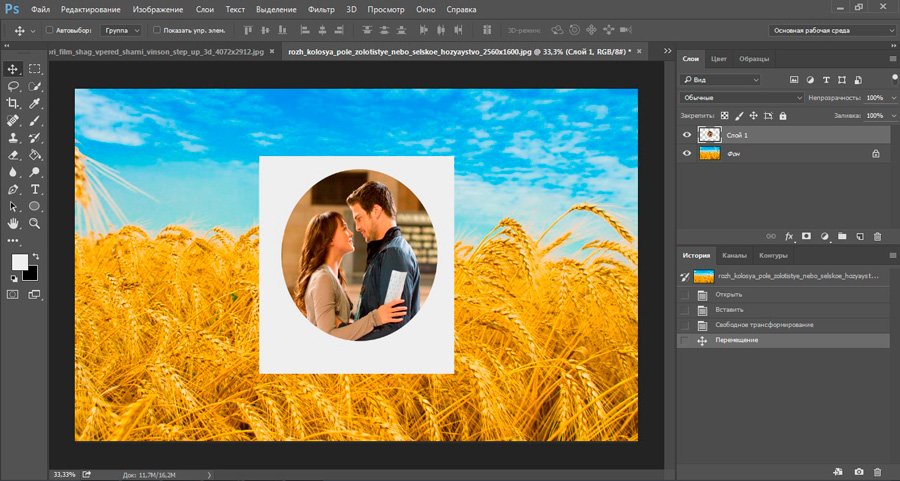Select the Crop tool
This screenshot has height=481, width=900.
point(13,103)
